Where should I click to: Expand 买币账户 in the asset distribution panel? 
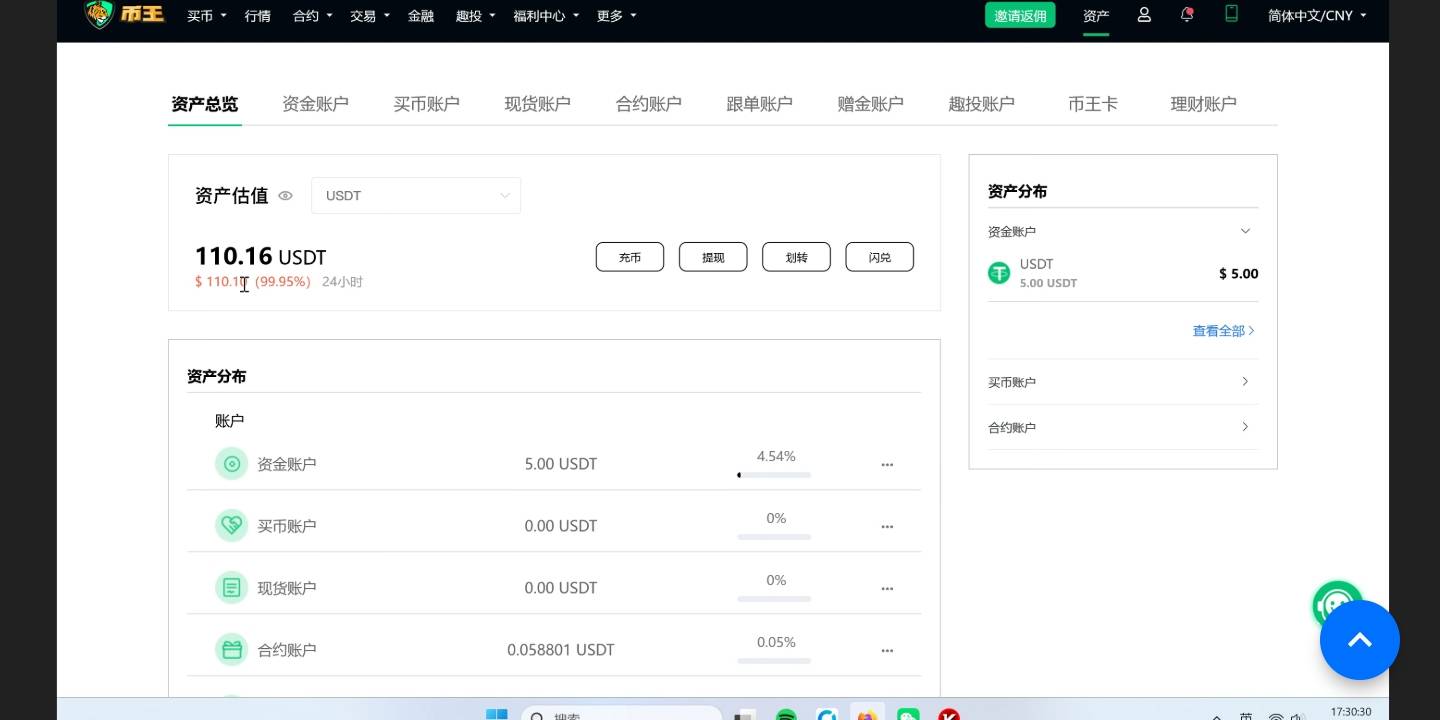point(1245,382)
